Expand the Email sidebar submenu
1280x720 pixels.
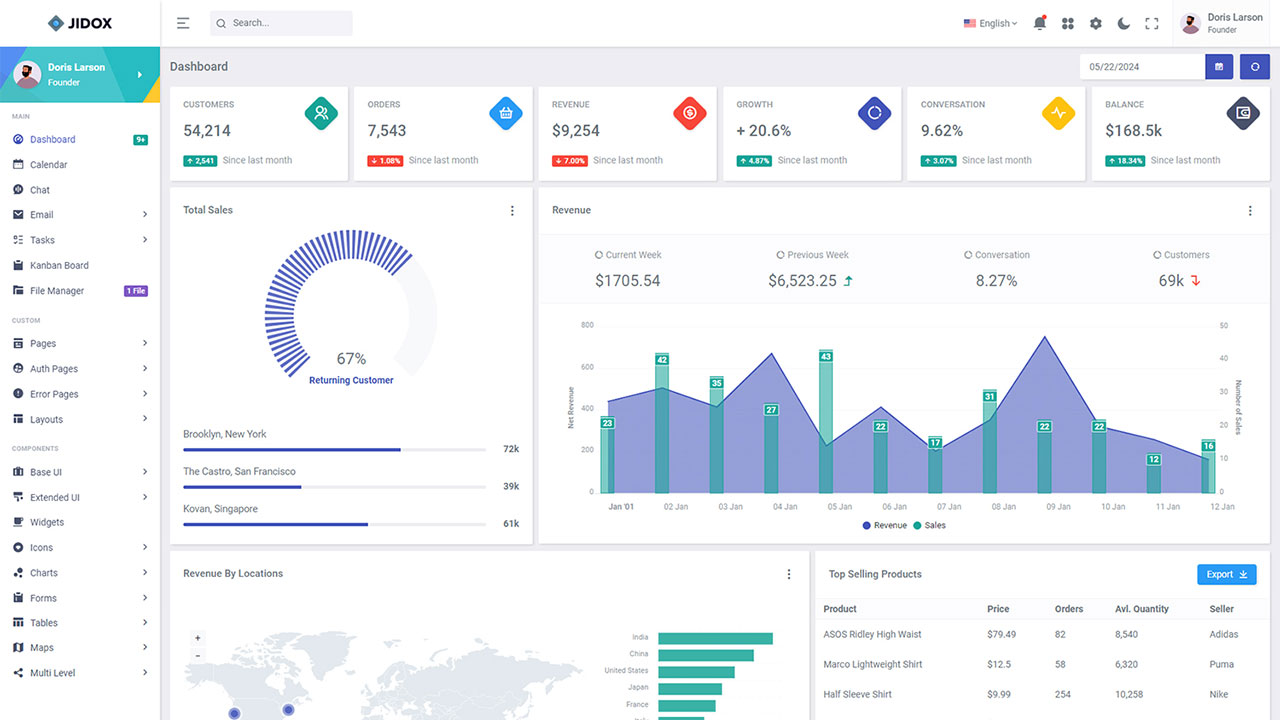tap(80, 215)
